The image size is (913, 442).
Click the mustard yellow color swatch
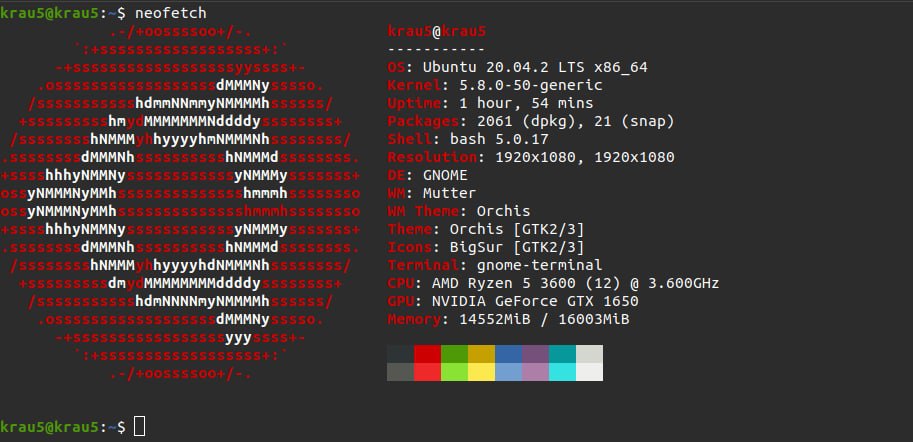482,353
